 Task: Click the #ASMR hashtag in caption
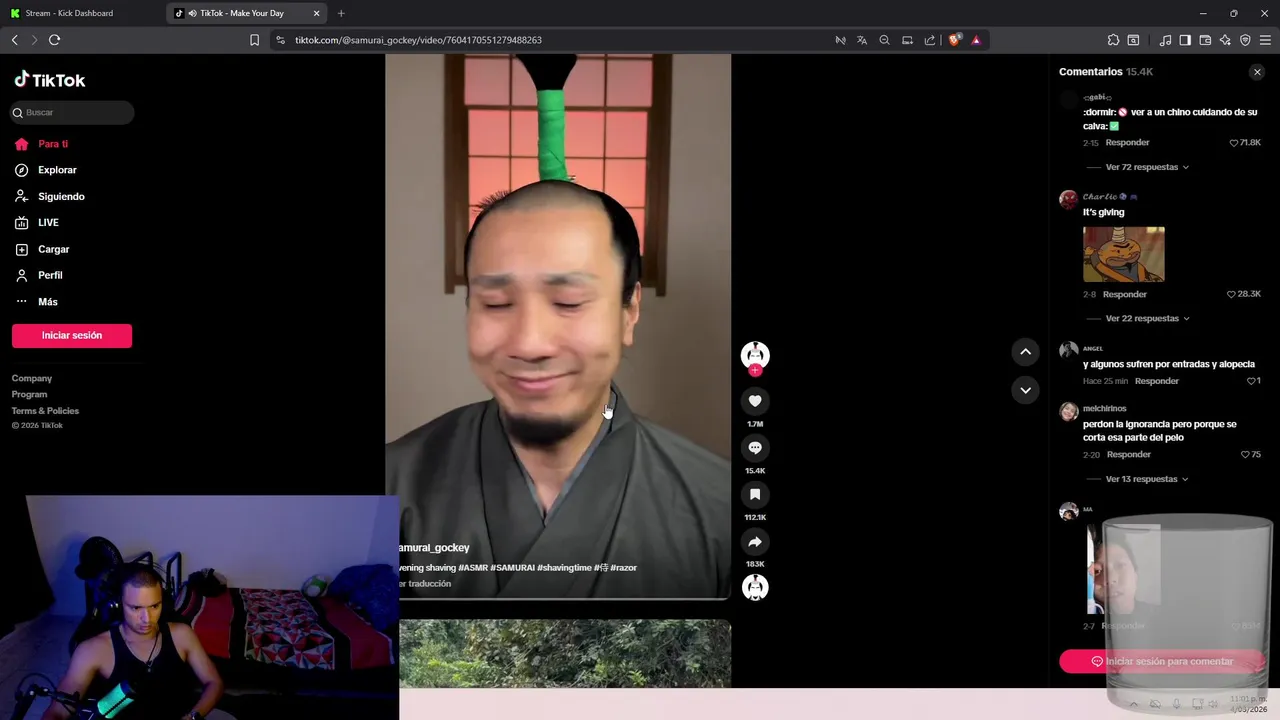473,568
